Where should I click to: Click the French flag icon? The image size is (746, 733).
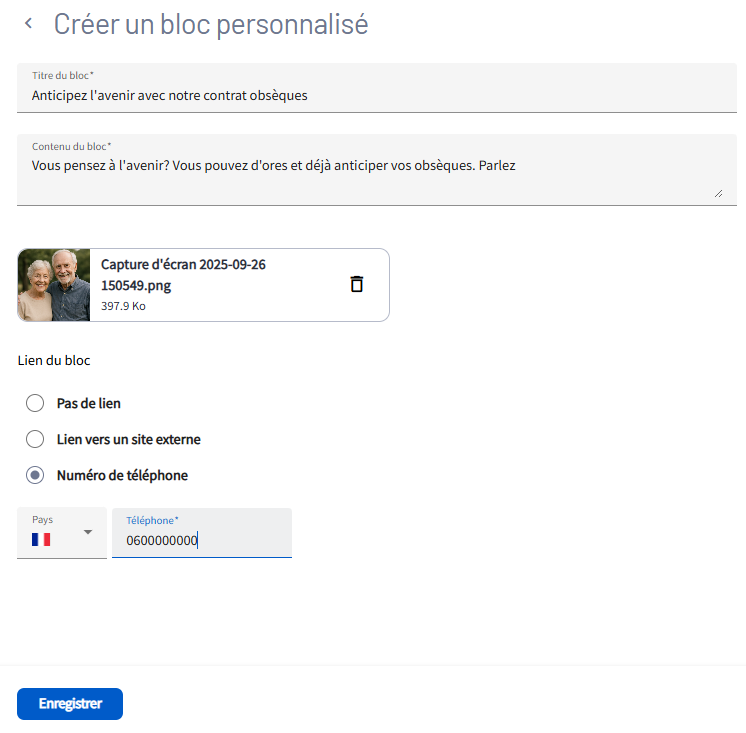coord(41,539)
